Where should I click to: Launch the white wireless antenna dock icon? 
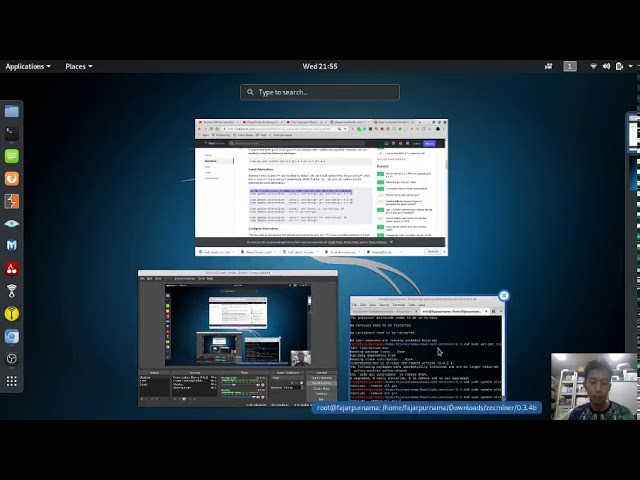[x=11, y=291]
